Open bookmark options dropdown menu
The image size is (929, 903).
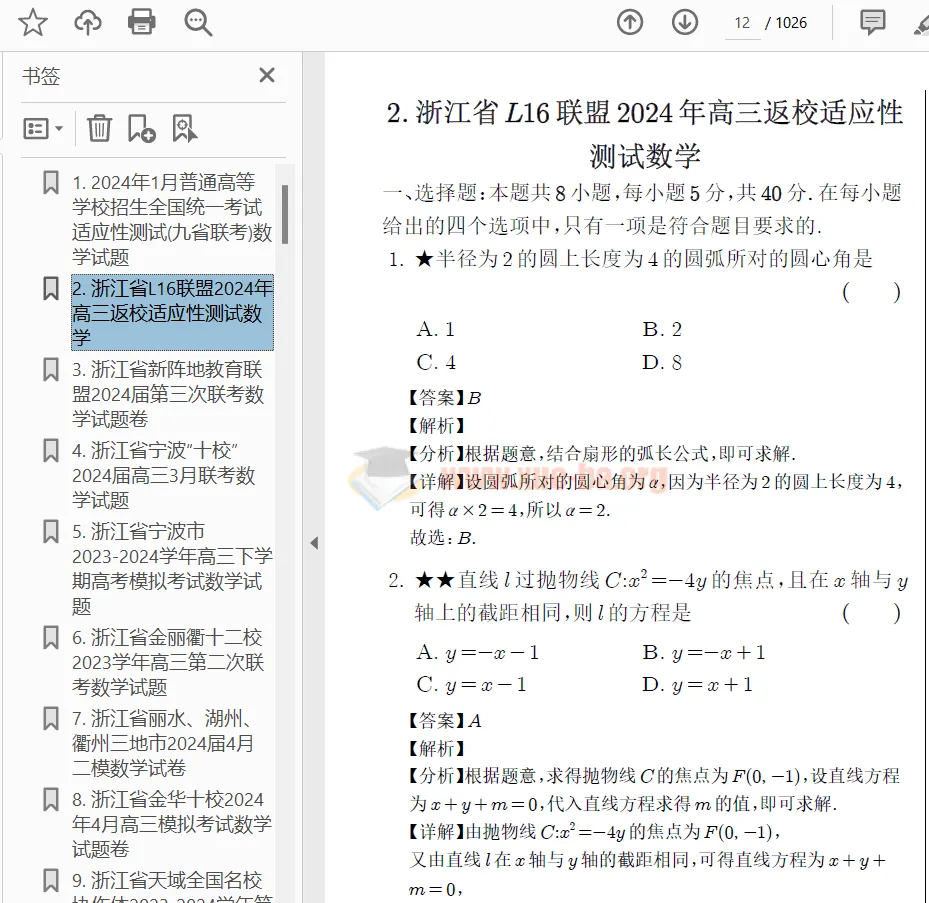click(43, 128)
